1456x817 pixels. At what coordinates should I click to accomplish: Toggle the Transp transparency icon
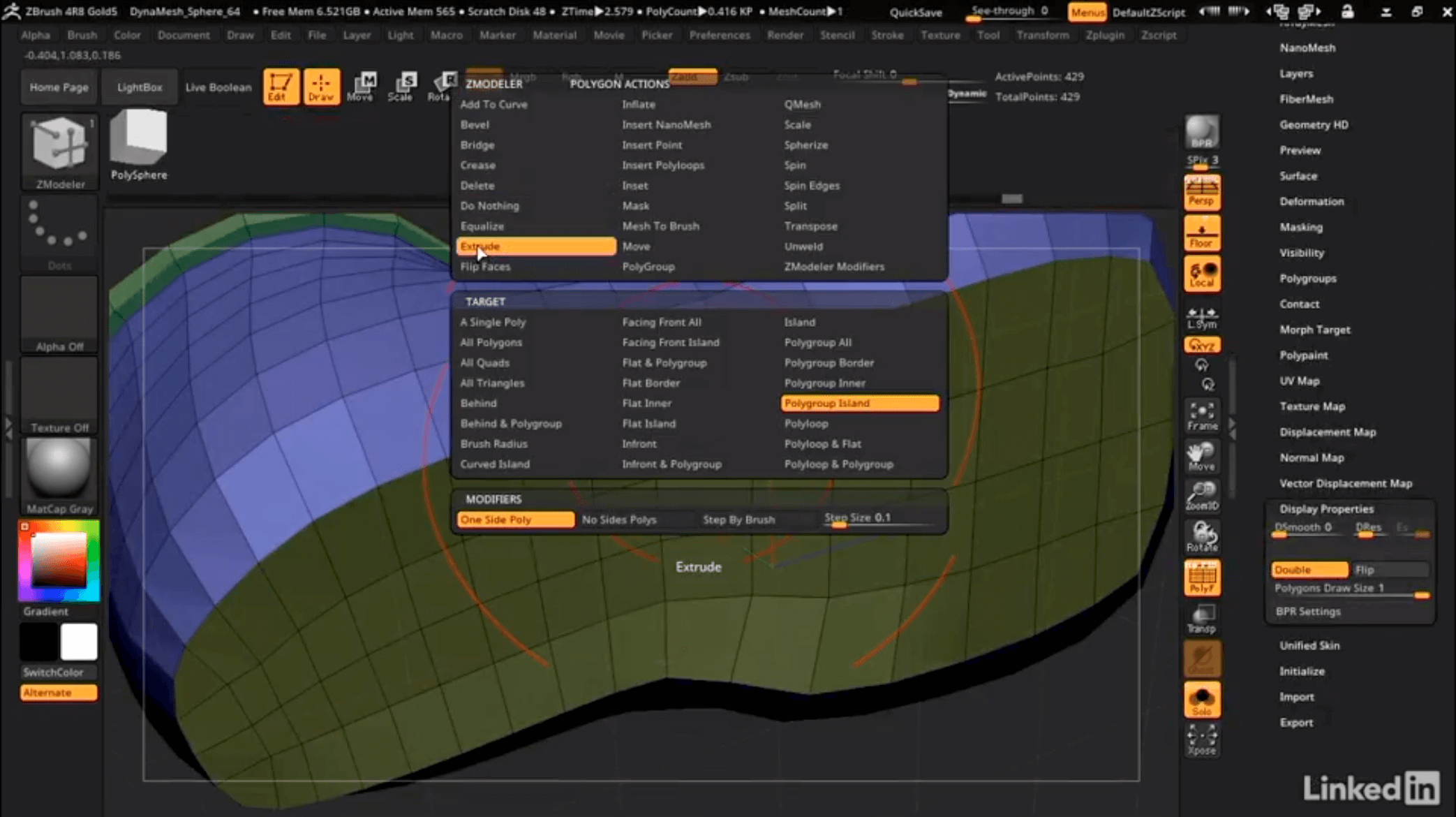click(1202, 619)
